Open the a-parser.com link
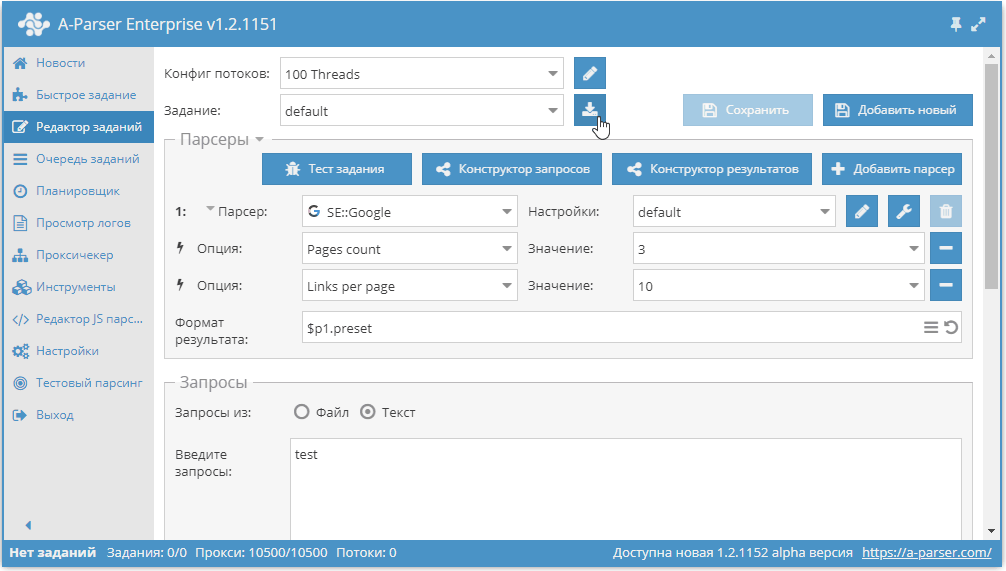The image size is (1006, 571). click(x=926, y=552)
